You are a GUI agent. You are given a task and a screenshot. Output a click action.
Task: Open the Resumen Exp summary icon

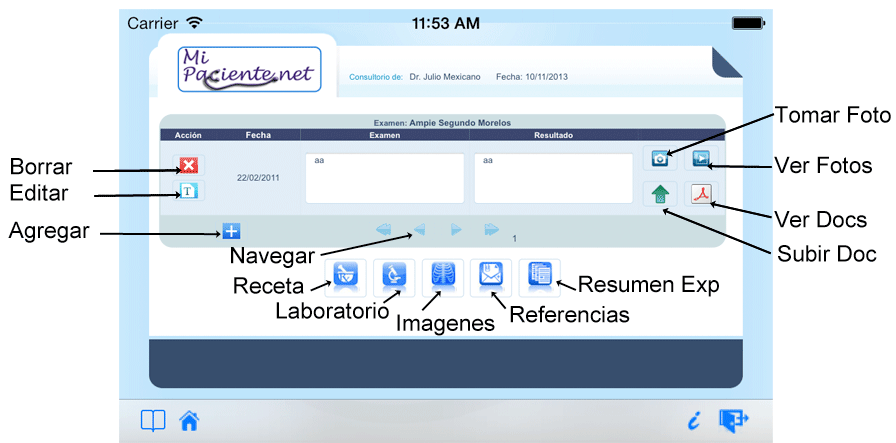tap(540, 277)
